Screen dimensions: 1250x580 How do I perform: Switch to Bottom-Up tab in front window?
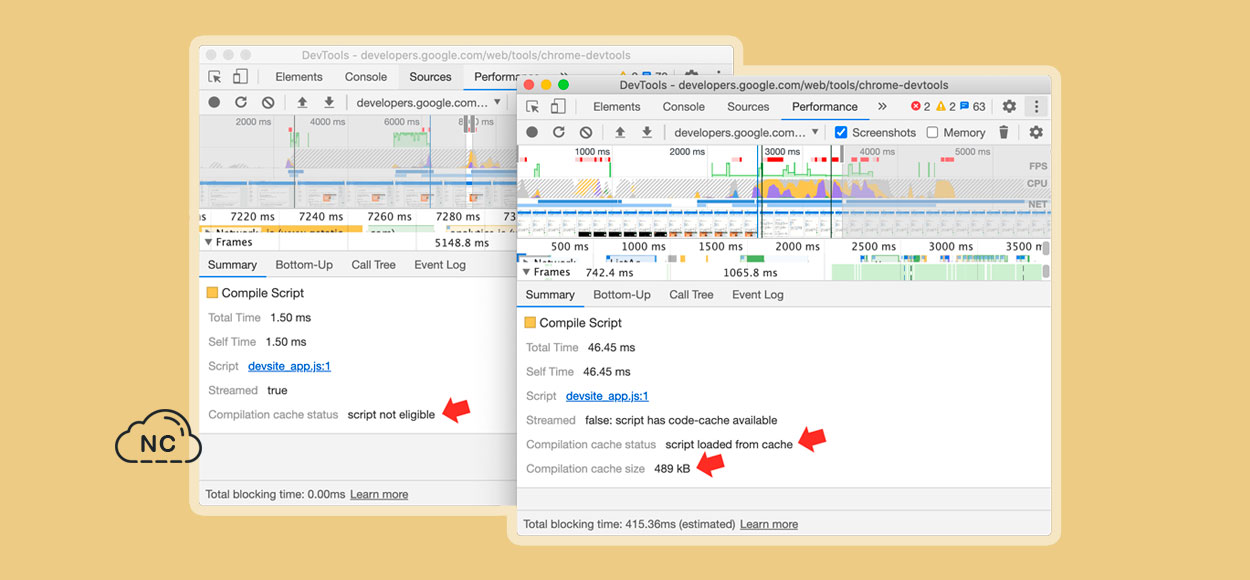(x=622, y=295)
